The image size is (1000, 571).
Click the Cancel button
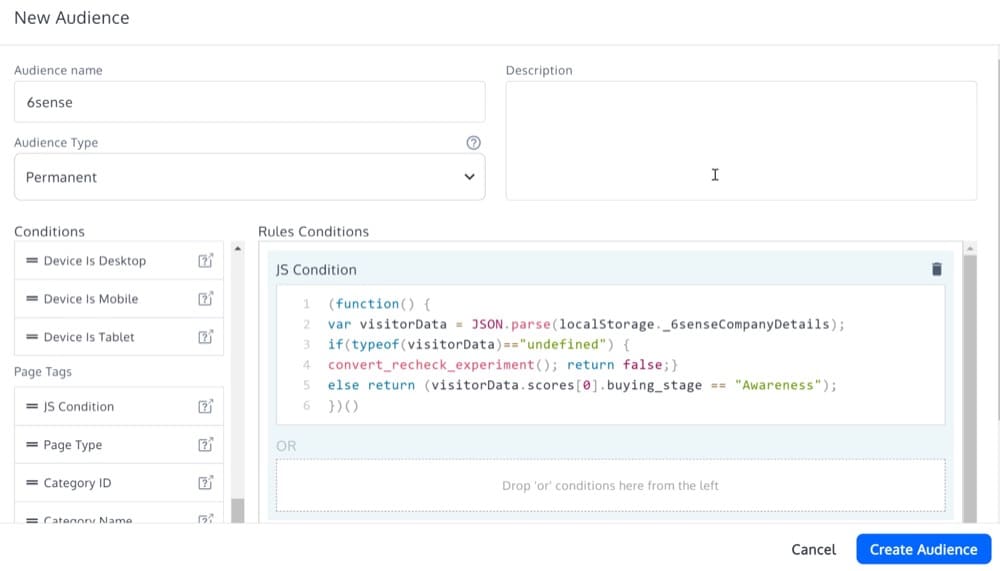point(813,549)
